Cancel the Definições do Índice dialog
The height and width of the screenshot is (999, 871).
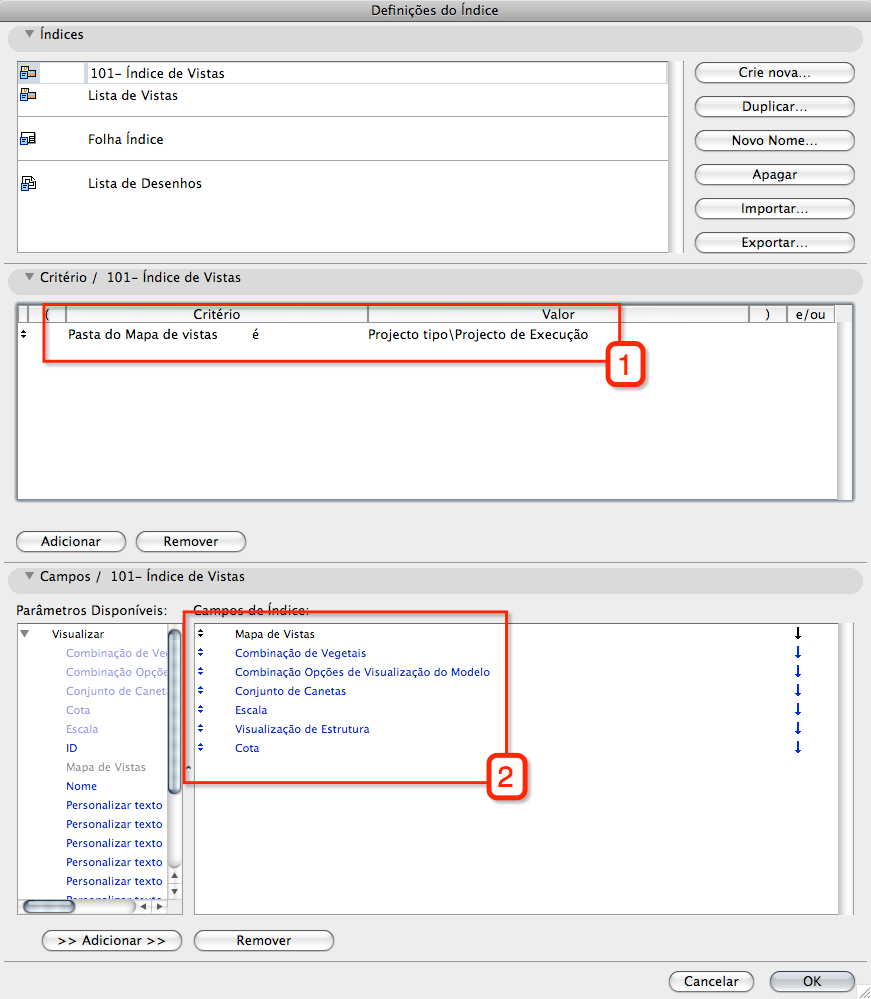point(711,981)
